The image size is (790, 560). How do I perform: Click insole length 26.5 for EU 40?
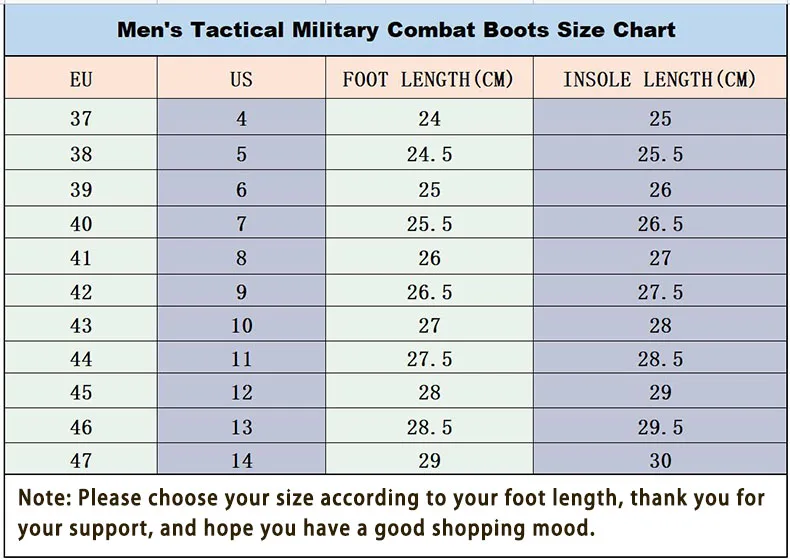coord(660,224)
